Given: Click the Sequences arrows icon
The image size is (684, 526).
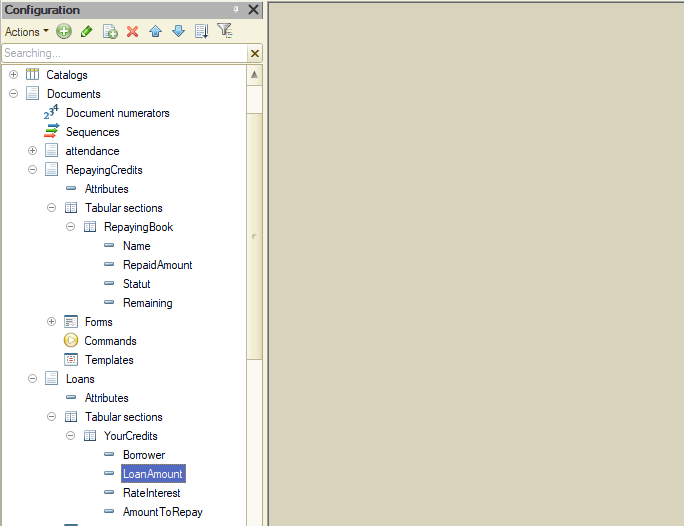Looking at the screenshot, I should (51, 131).
